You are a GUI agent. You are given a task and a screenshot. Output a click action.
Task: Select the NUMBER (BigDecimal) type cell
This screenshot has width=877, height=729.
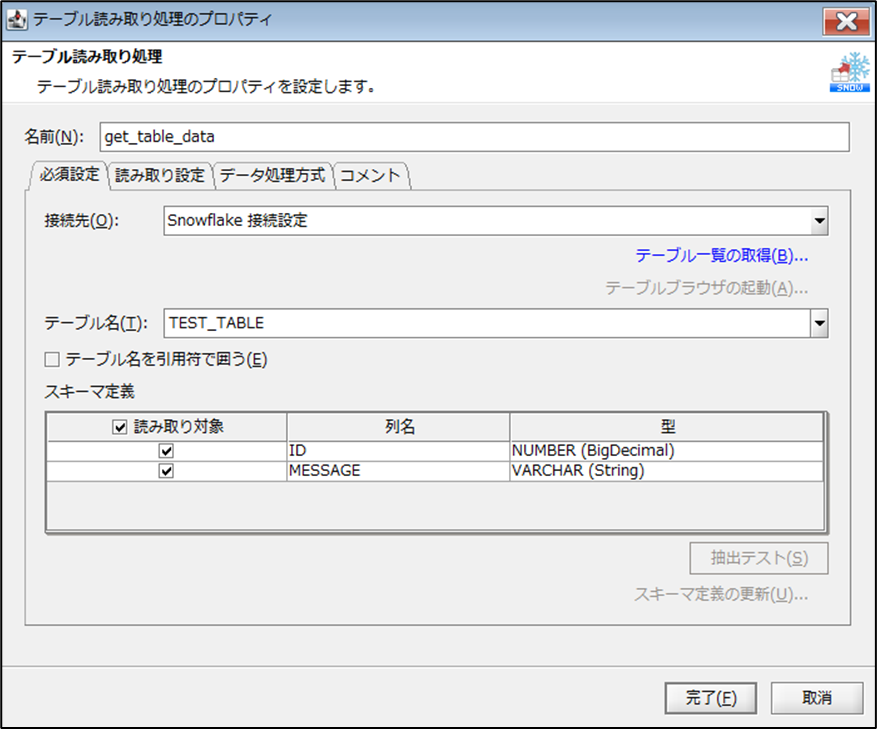point(666,451)
